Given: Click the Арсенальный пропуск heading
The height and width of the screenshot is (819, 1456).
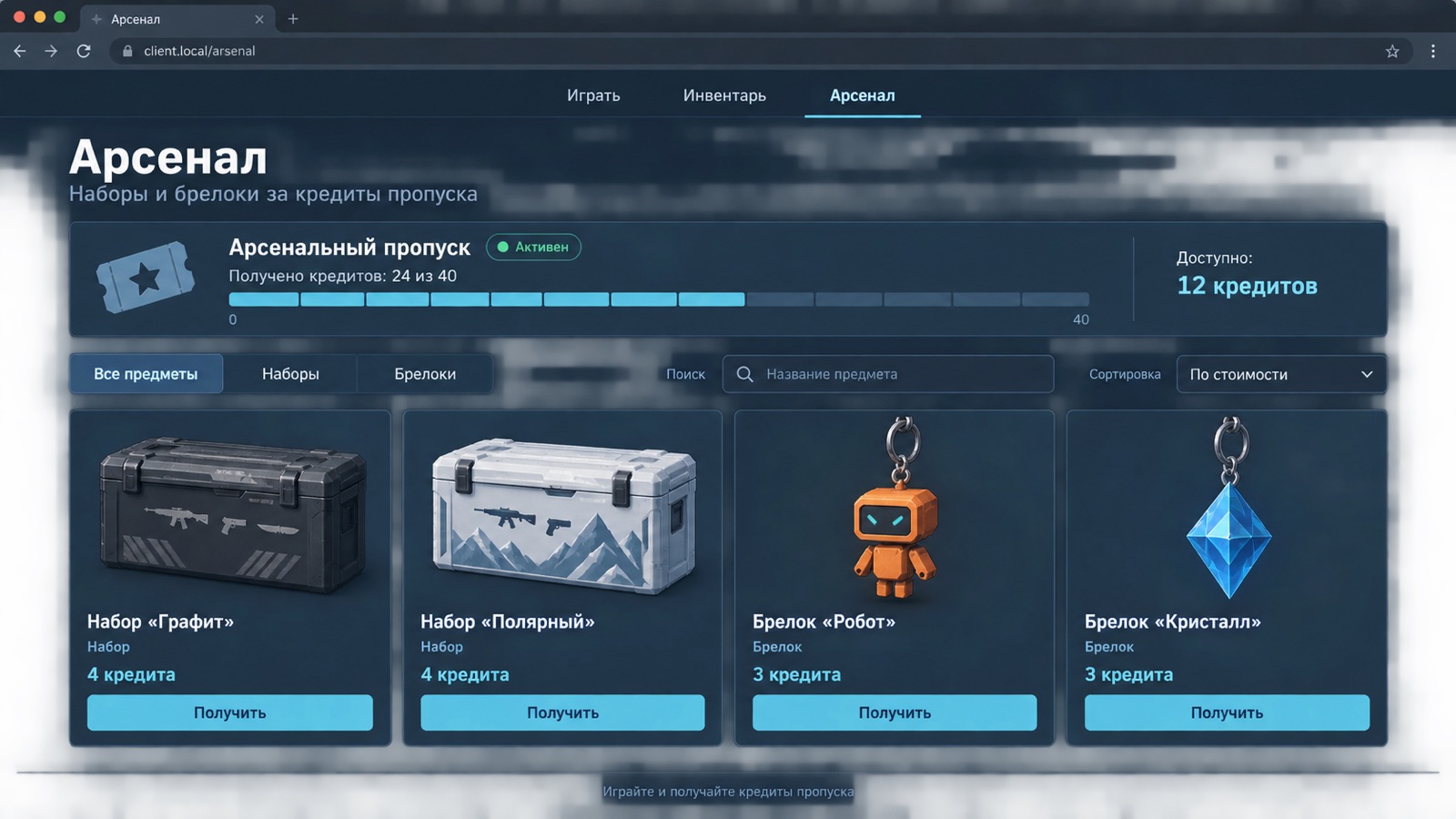Looking at the screenshot, I should (349, 248).
